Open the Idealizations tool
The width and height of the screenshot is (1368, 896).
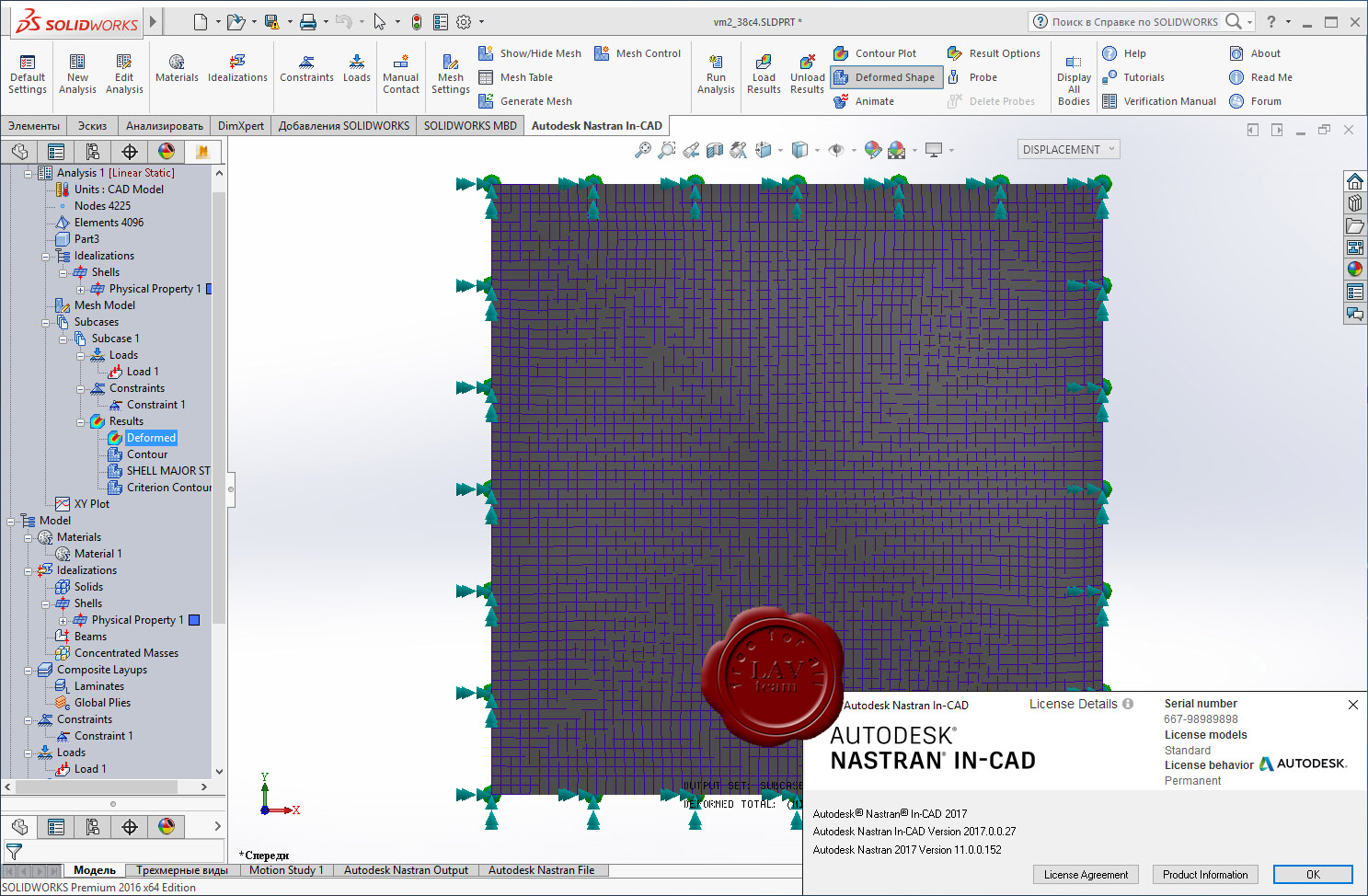click(x=237, y=69)
